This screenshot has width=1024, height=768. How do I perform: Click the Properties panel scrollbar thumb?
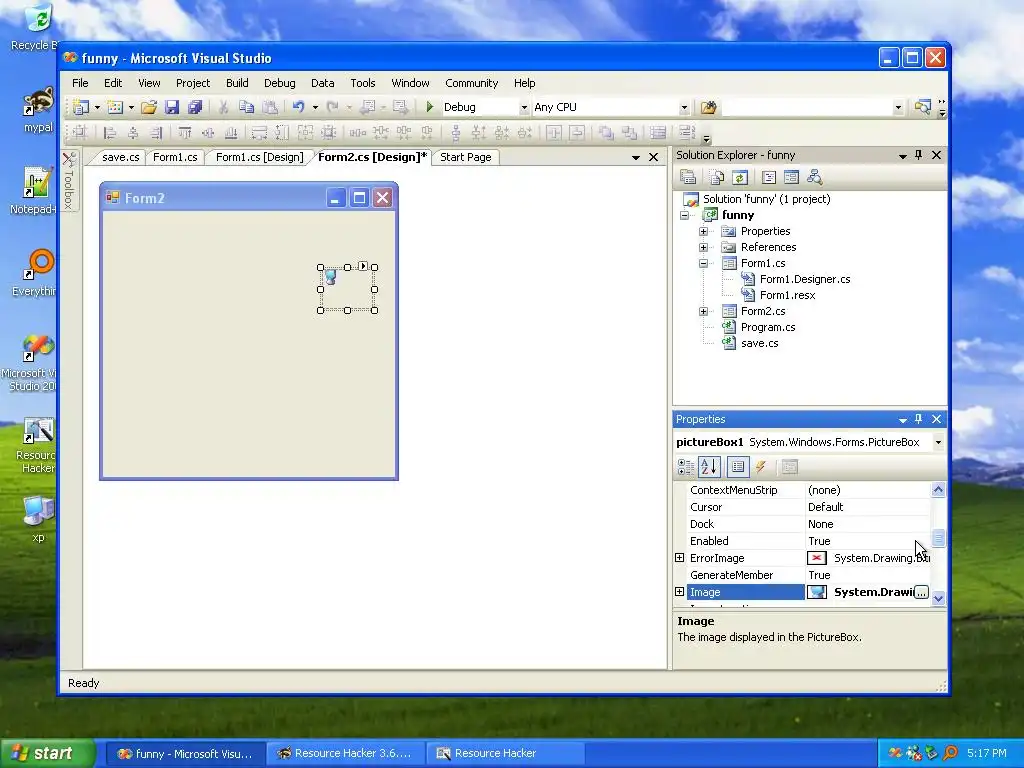[x=938, y=537]
